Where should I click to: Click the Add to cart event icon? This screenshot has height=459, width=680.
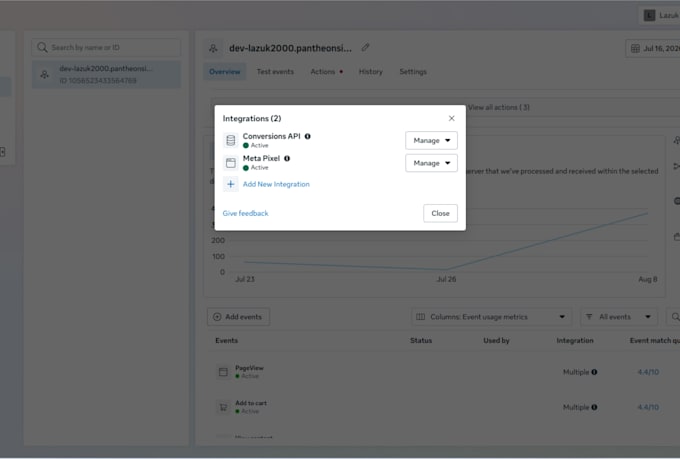point(223,407)
